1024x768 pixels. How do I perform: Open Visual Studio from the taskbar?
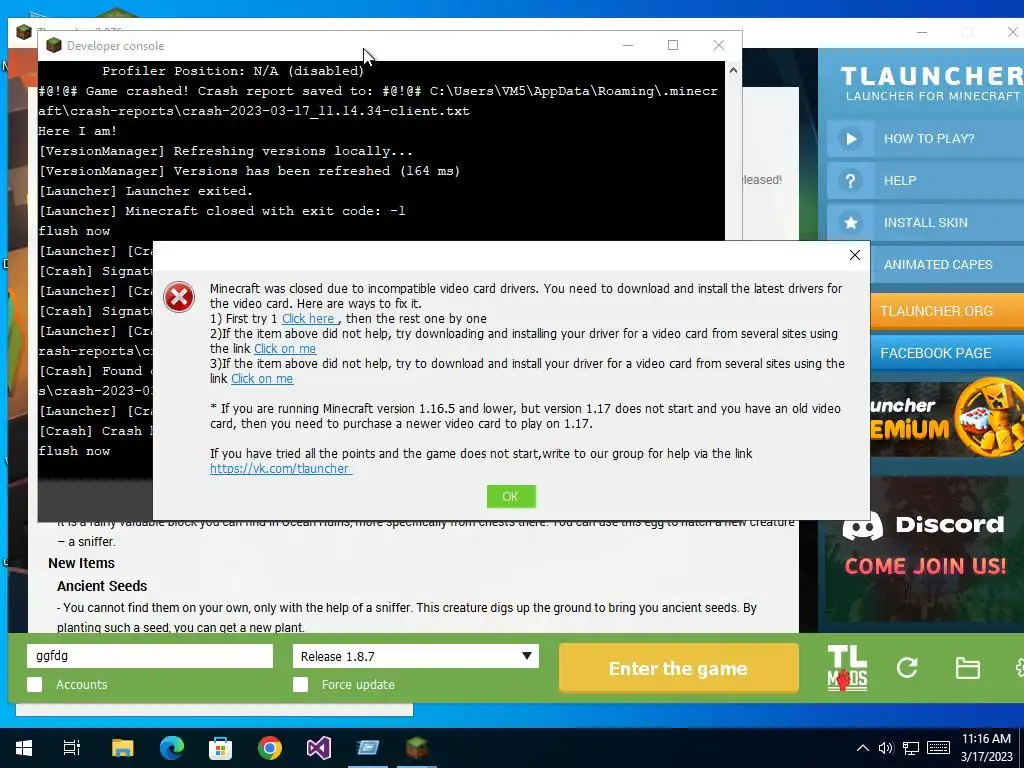coord(319,748)
